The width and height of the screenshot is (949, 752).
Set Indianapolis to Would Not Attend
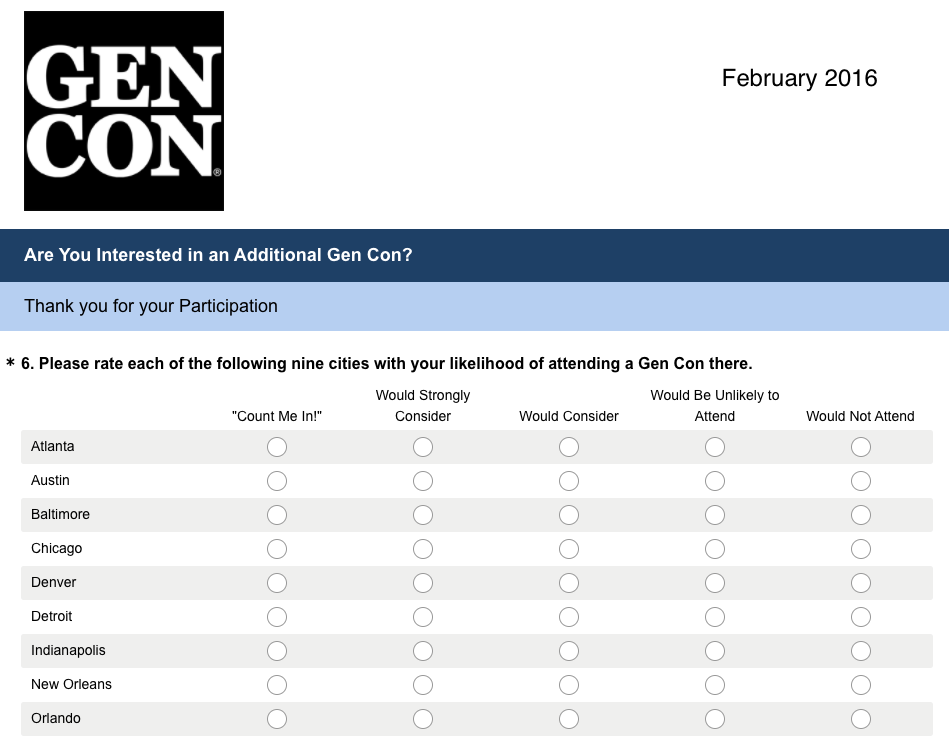(860, 650)
